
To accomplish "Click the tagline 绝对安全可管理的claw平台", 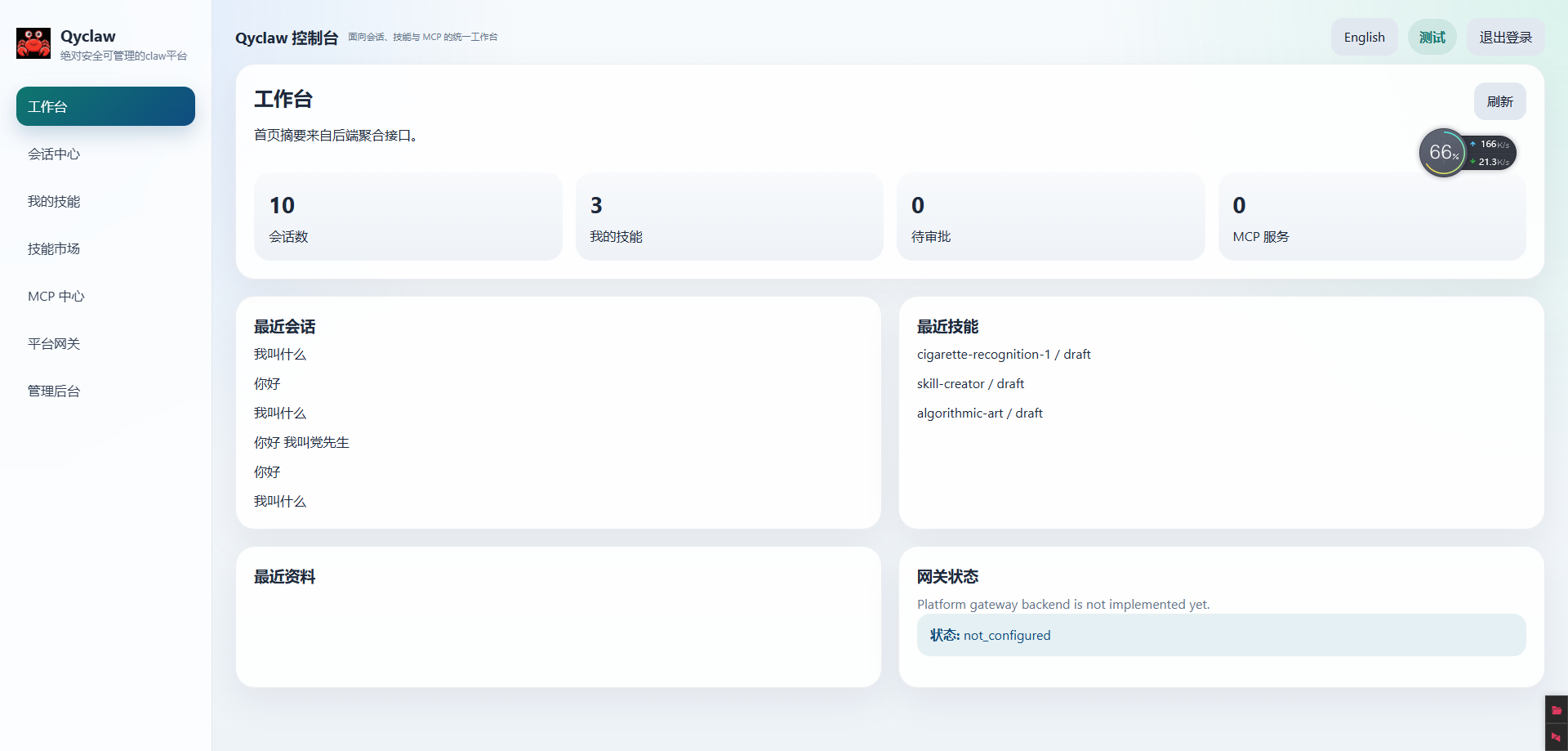I will [123, 56].
